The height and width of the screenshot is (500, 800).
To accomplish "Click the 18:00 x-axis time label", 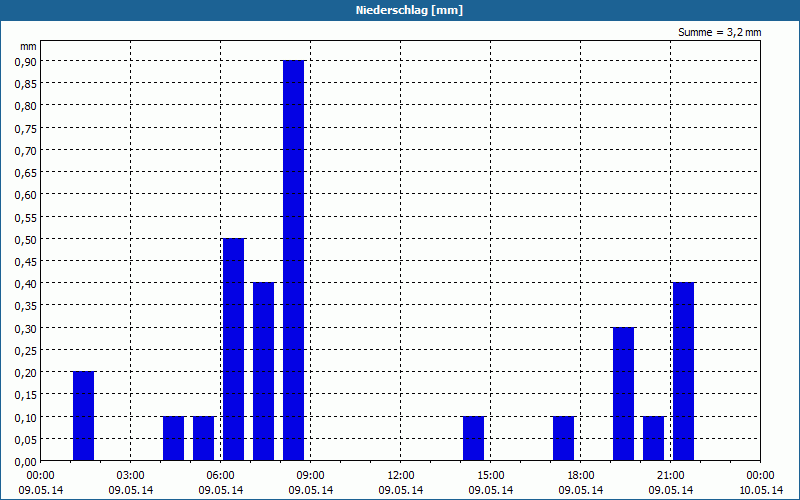I will click(581, 476).
